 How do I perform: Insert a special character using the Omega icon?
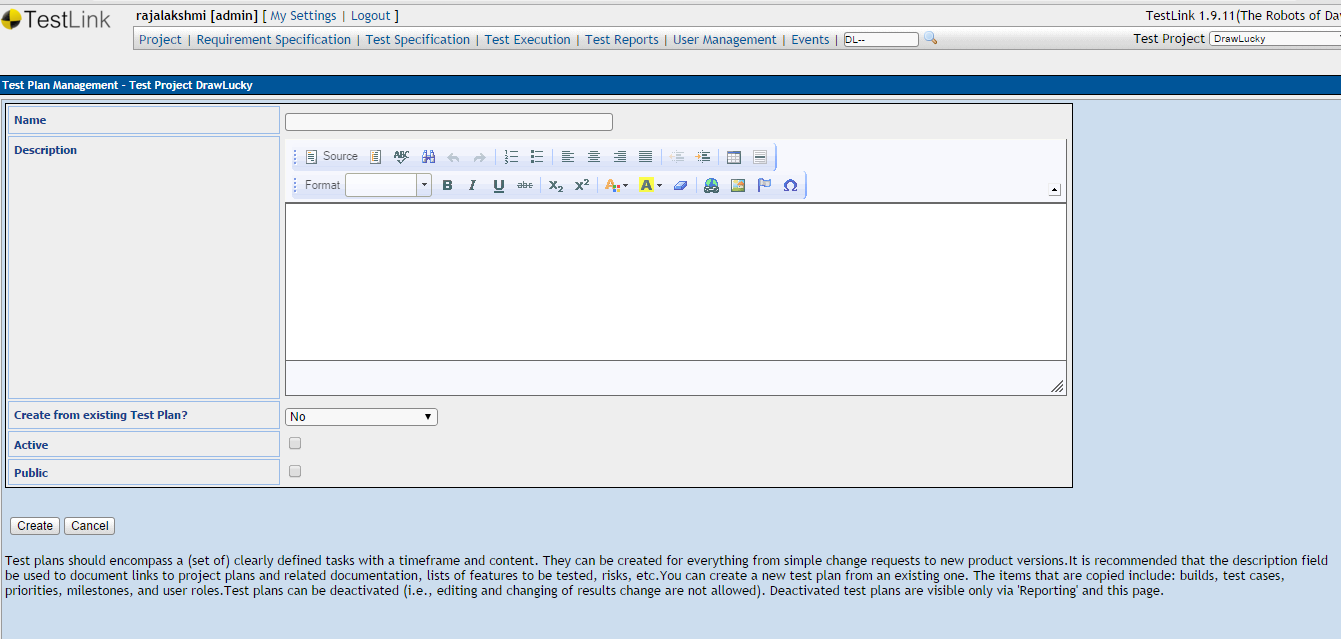pyautogui.click(x=790, y=185)
